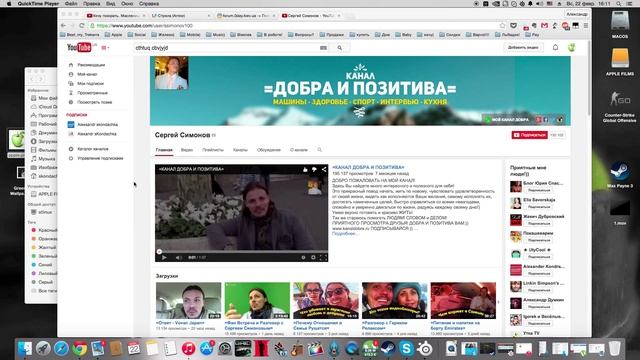The height and width of the screenshot is (360, 640).
Task: Select the Плейлисты channel tab
Action: coord(213,150)
